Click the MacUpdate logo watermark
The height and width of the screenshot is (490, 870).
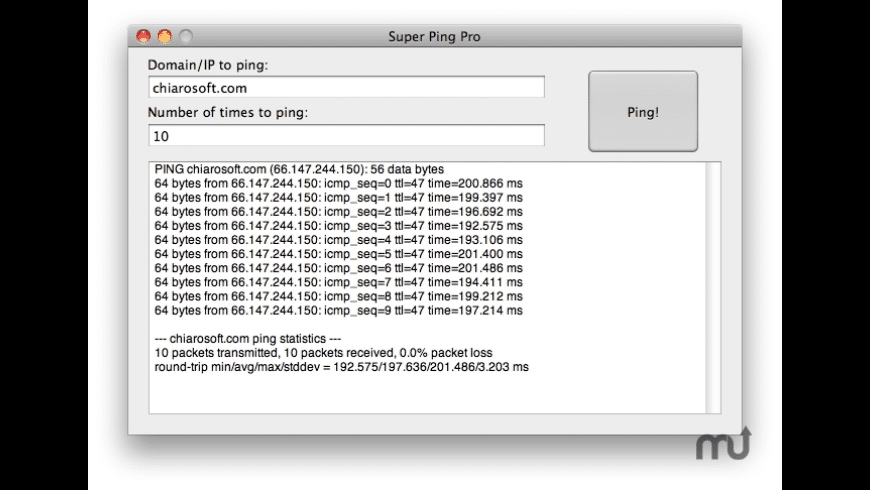(723, 443)
